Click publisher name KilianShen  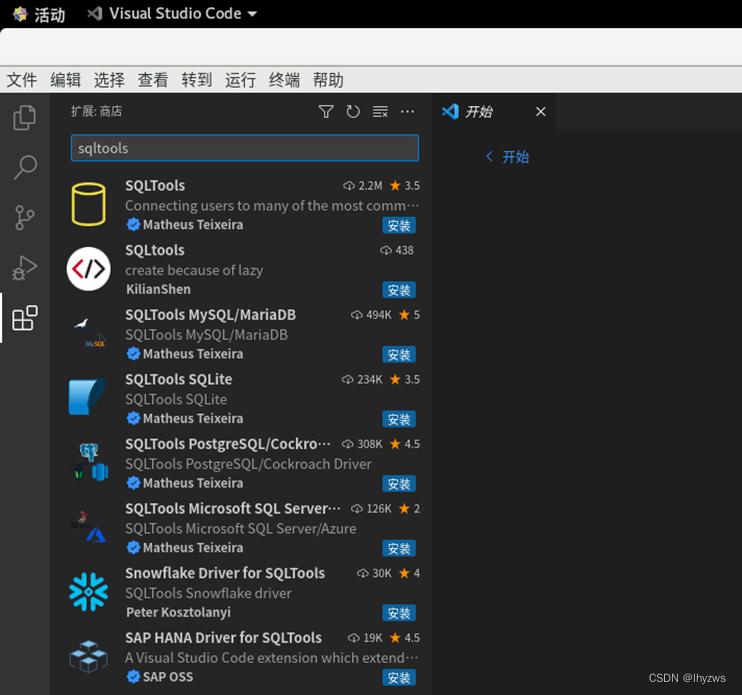[158, 289]
